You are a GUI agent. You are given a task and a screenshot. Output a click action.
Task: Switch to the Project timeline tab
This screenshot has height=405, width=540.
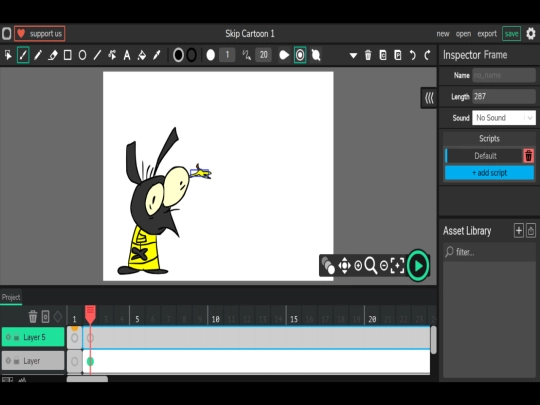click(11, 297)
